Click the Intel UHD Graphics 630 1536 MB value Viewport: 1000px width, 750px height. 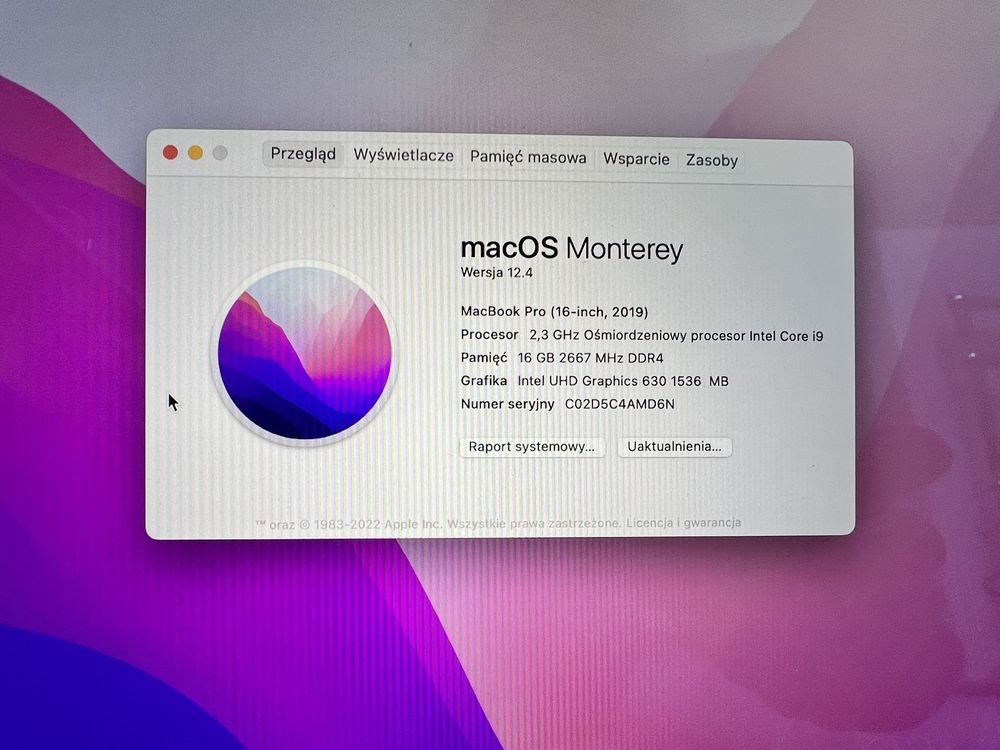click(623, 381)
